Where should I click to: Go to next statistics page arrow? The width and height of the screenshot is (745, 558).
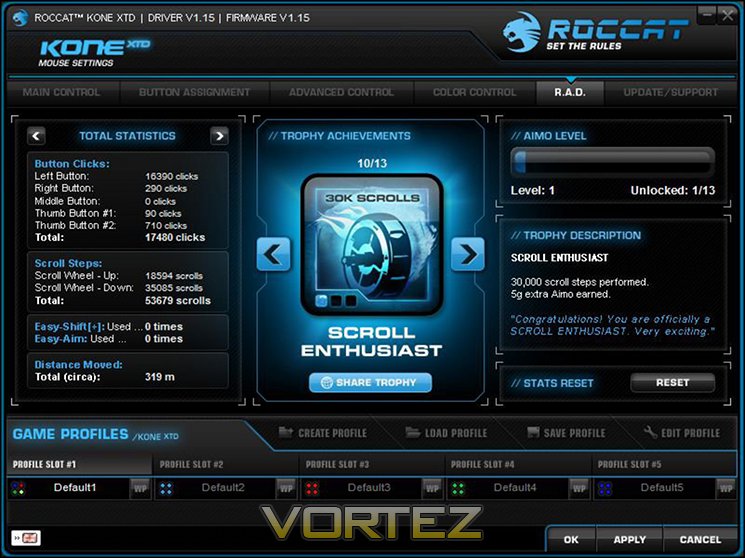pyautogui.click(x=219, y=136)
